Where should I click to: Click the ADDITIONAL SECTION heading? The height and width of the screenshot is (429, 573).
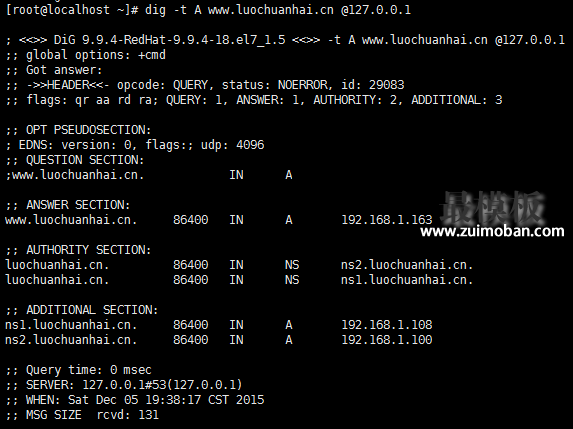coord(82,310)
